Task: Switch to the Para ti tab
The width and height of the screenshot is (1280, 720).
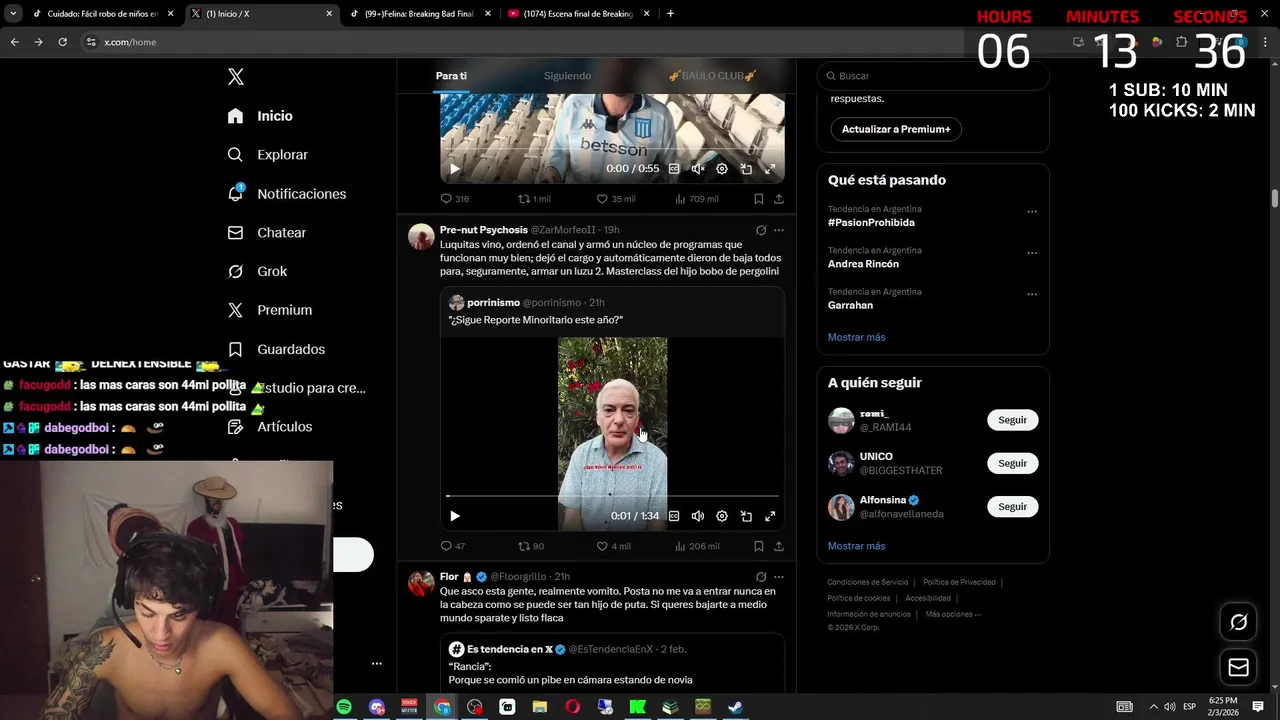Action: pyautogui.click(x=451, y=76)
